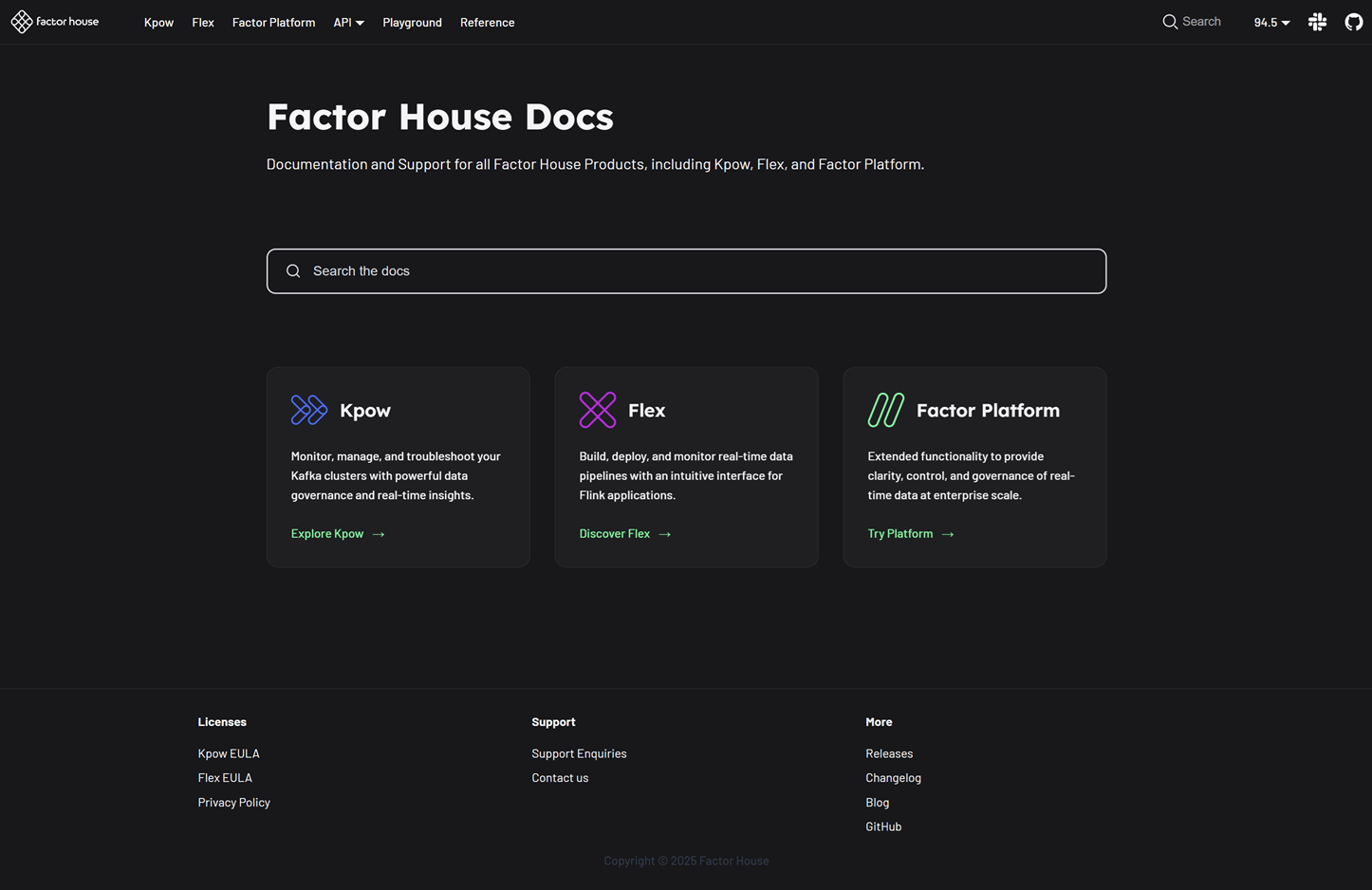Select Kpow in the navigation menu
This screenshot has width=1372, height=890.
click(x=158, y=22)
